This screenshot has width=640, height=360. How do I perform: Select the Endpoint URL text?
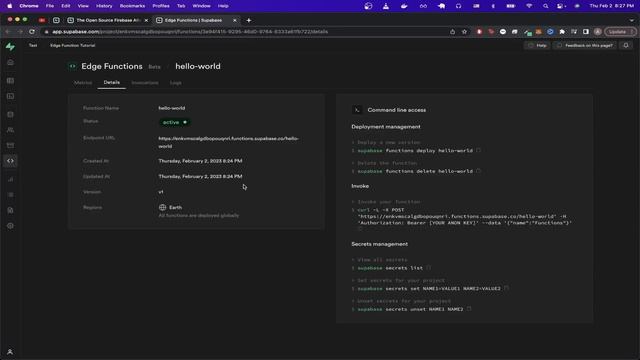click(x=229, y=142)
